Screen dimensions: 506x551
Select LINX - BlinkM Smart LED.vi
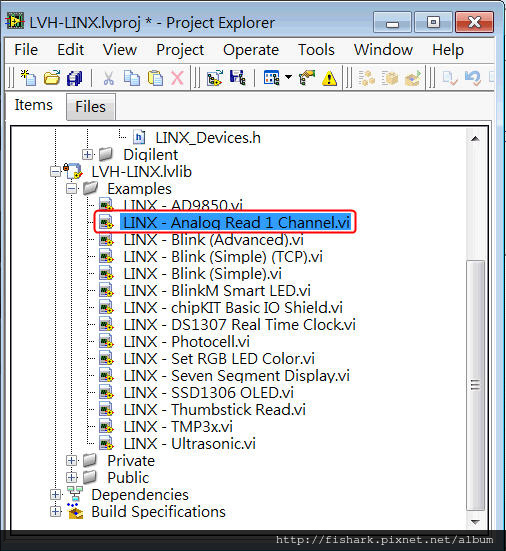click(217, 291)
